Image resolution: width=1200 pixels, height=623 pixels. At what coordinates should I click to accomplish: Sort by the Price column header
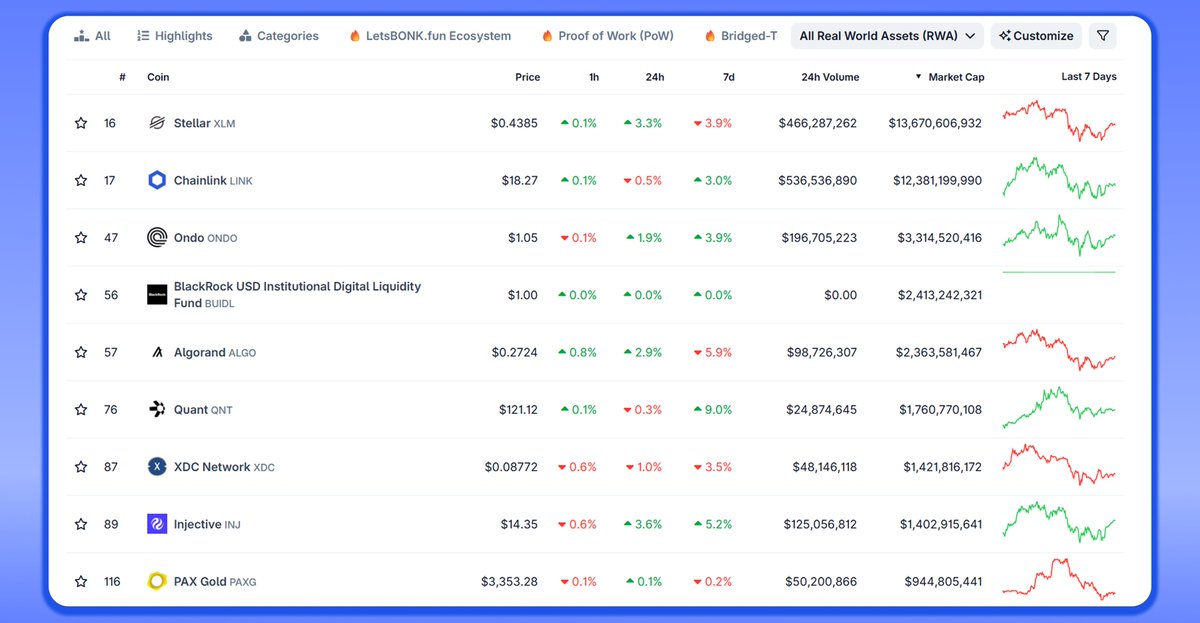pyautogui.click(x=528, y=77)
